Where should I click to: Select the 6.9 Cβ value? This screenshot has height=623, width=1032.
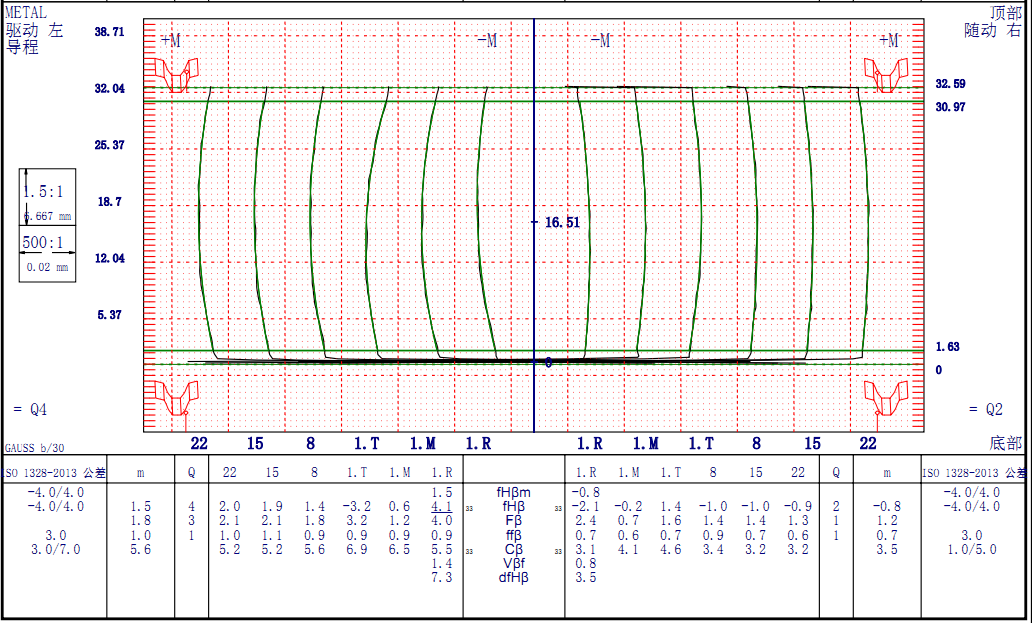(356, 549)
